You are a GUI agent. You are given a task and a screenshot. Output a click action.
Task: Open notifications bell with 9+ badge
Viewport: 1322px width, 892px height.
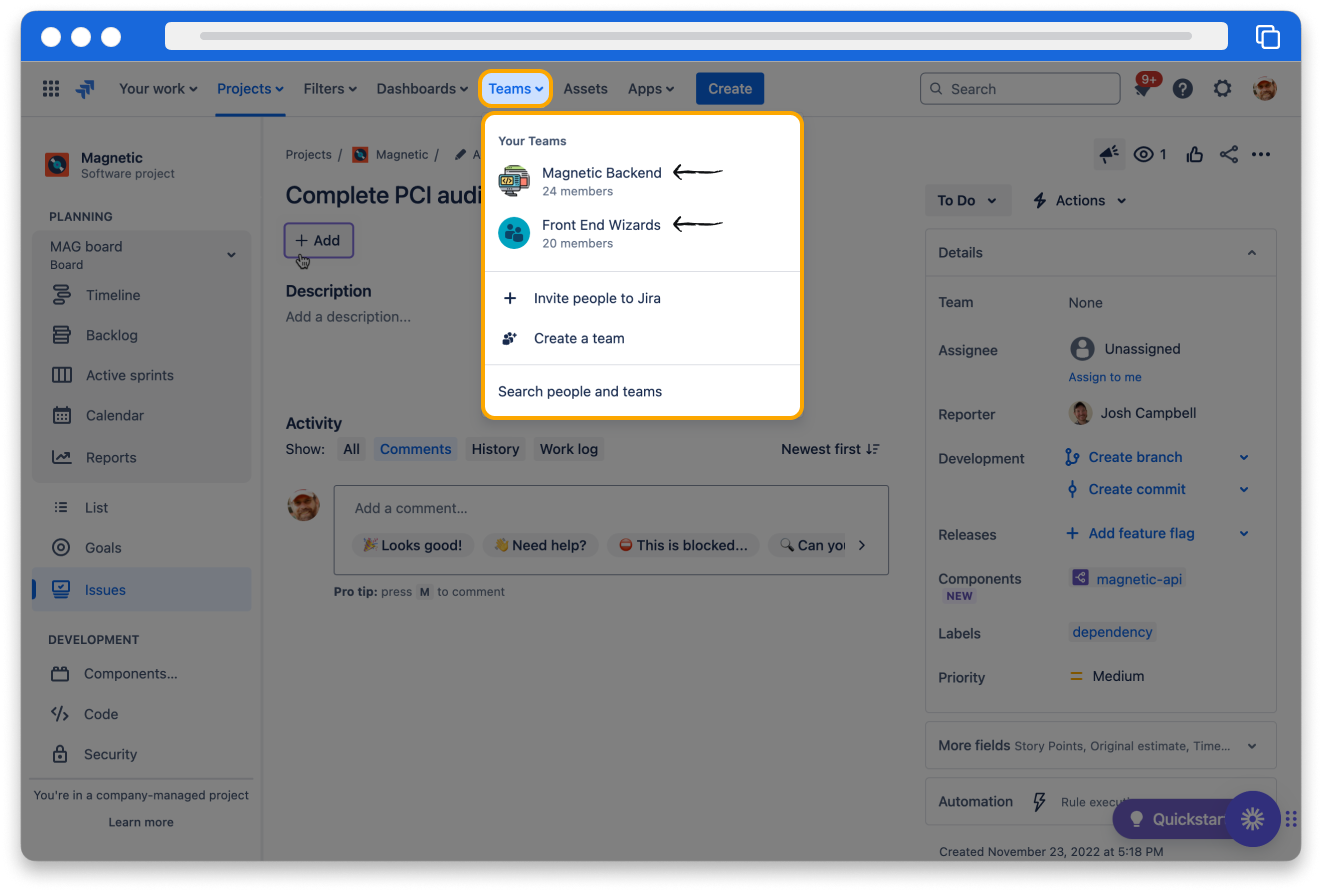[x=1142, y=89]
